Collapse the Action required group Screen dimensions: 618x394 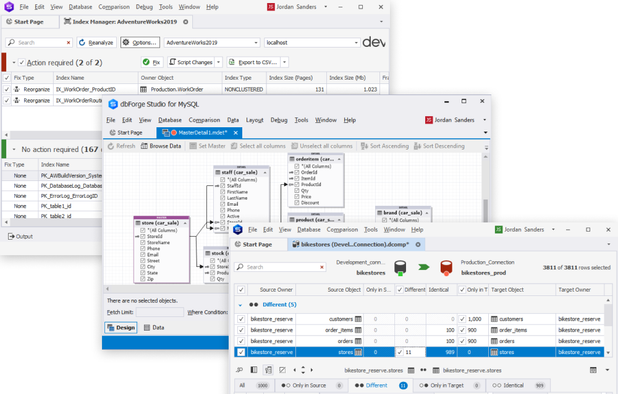(x=14, y=63)
